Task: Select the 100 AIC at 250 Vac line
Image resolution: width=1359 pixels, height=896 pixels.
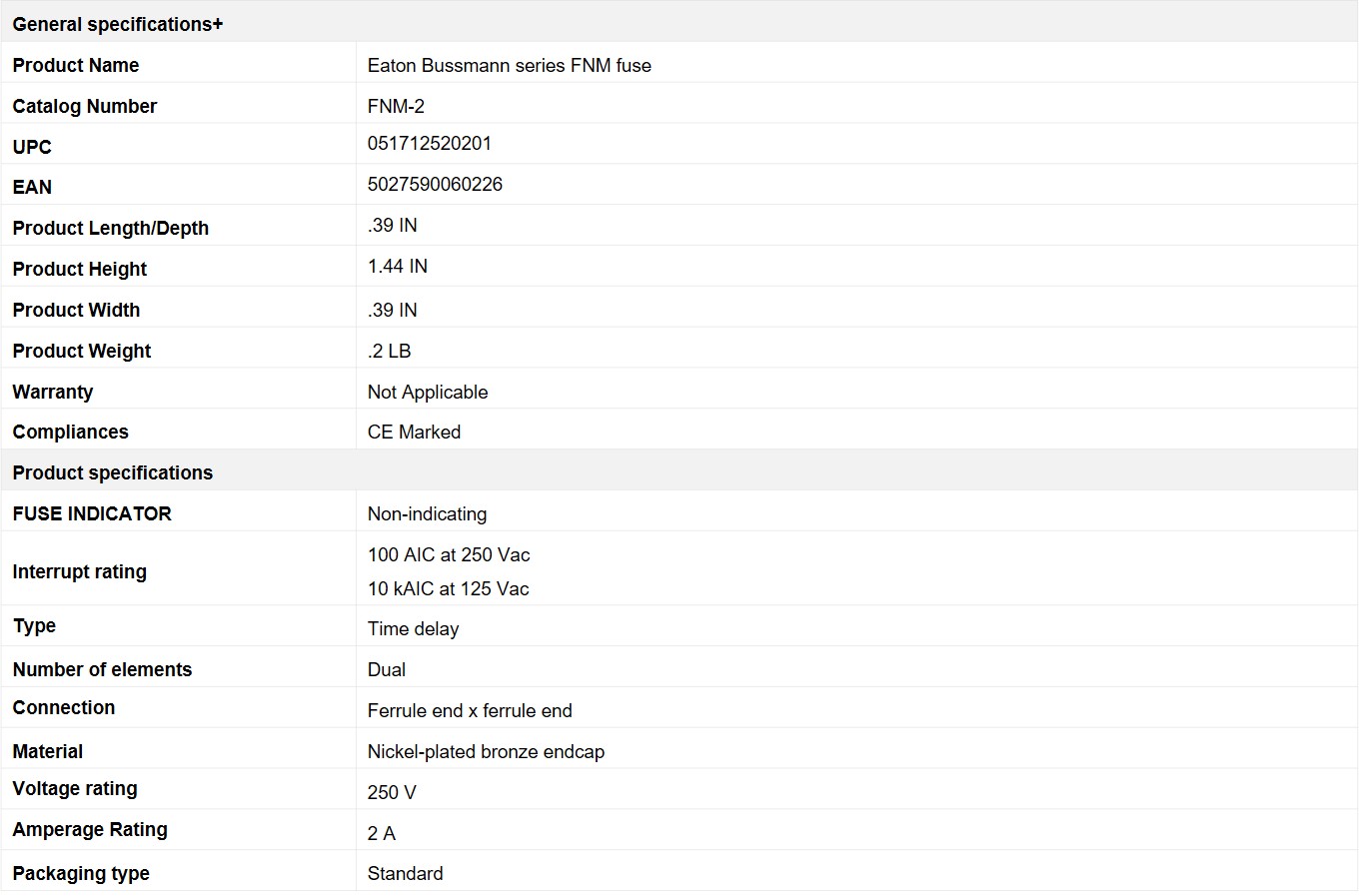Action: (449, 555)
